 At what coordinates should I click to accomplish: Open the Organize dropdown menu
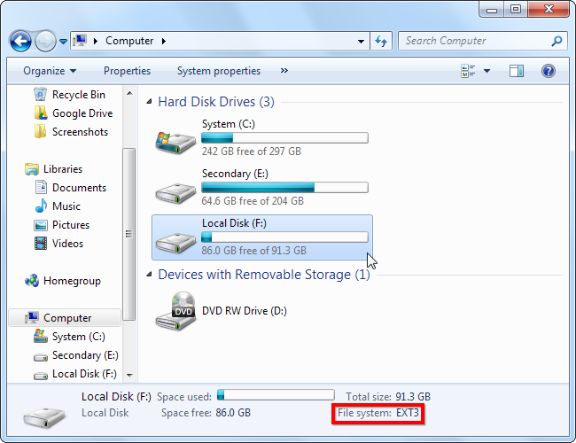[x=50, y=71]
